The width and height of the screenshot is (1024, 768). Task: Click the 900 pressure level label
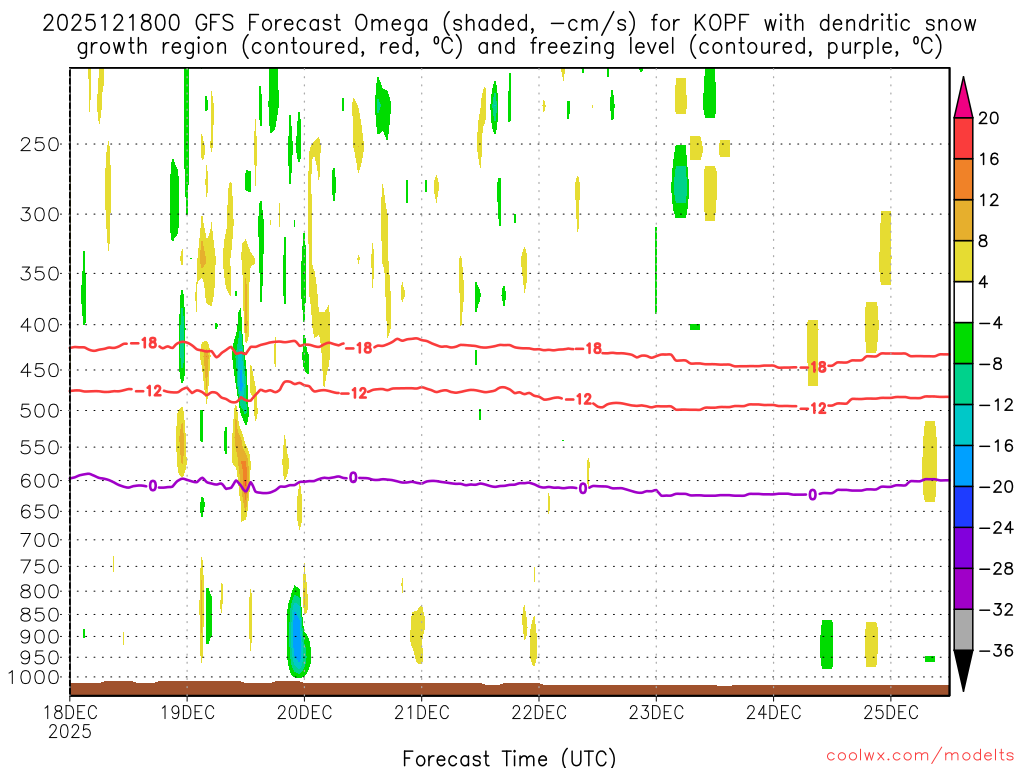40,637
